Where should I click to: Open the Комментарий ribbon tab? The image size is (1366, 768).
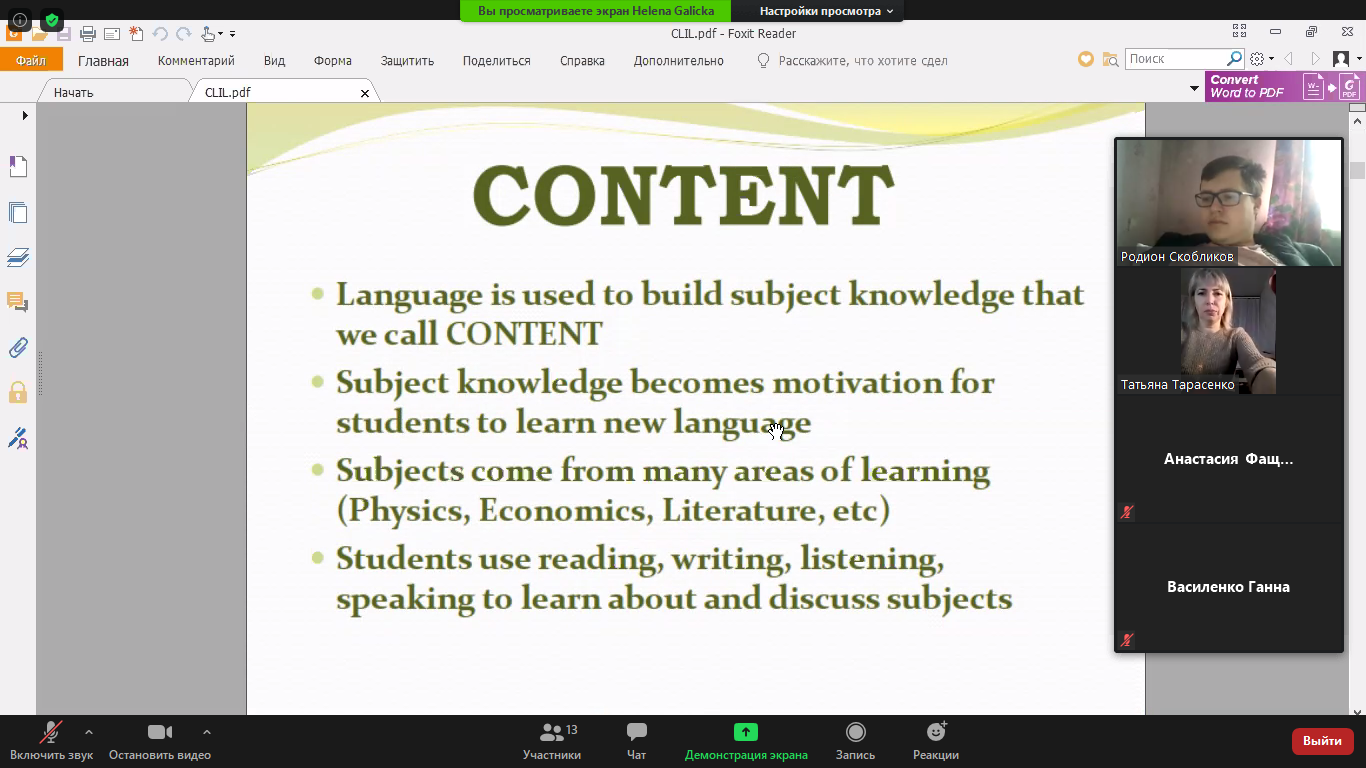coord(196,61)
